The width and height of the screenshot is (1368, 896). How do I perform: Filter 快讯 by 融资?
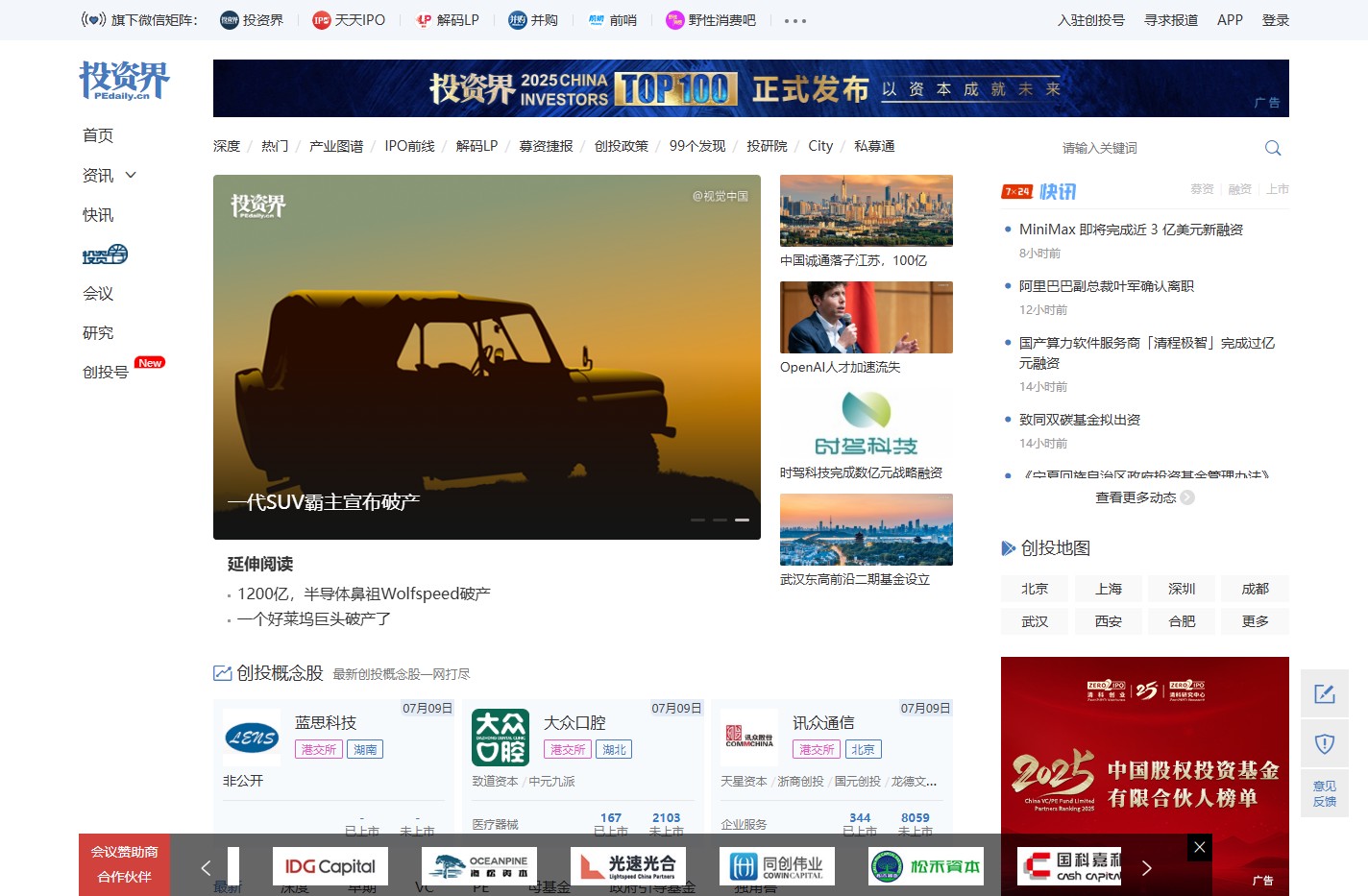click(x=1239, y=189)
